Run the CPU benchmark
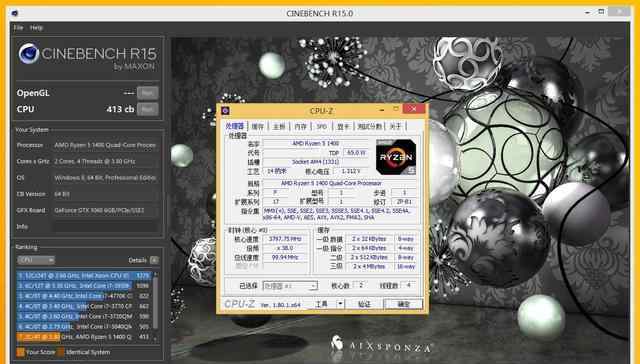The height and width of the screenshot is (364, 640). tap(147, 109)
